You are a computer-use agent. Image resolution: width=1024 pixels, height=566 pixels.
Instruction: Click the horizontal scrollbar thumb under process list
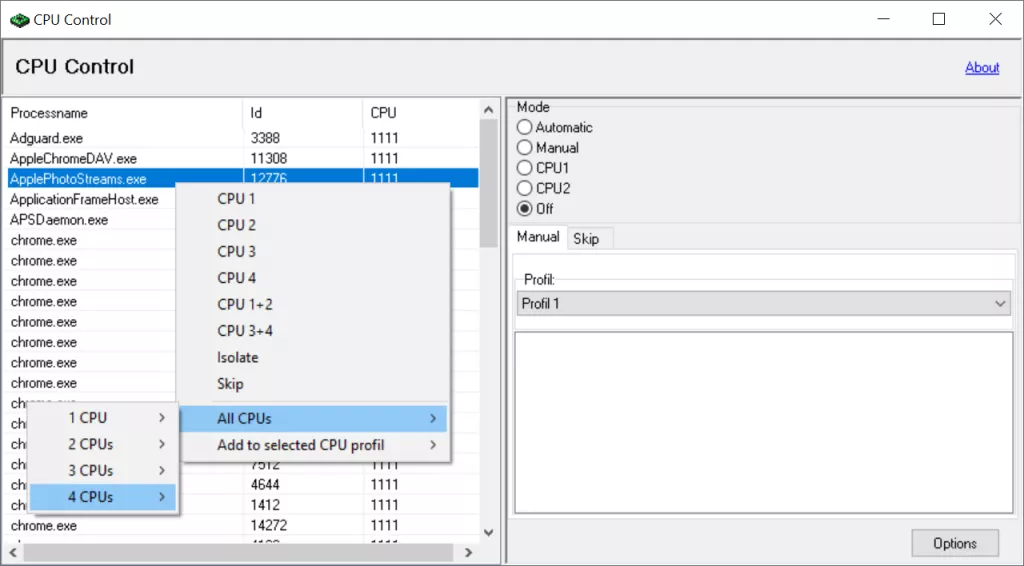click(238, 552)
